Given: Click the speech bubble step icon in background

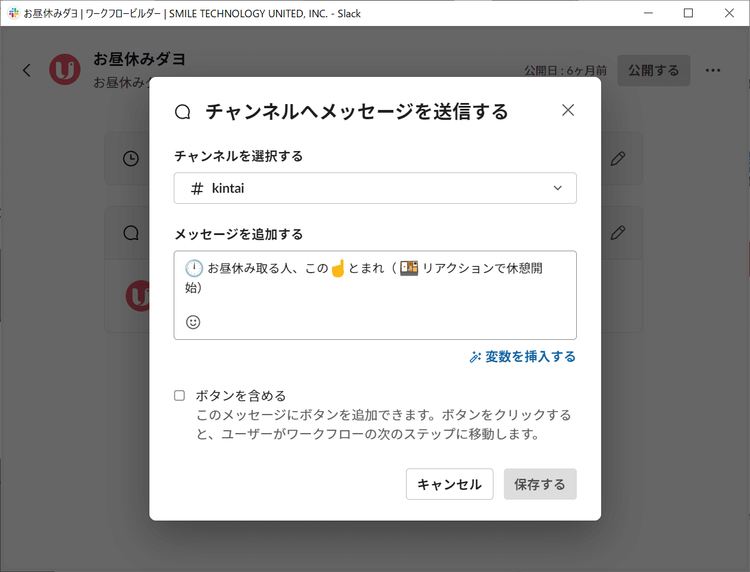Looking at the screenshot, I should 131,233.
